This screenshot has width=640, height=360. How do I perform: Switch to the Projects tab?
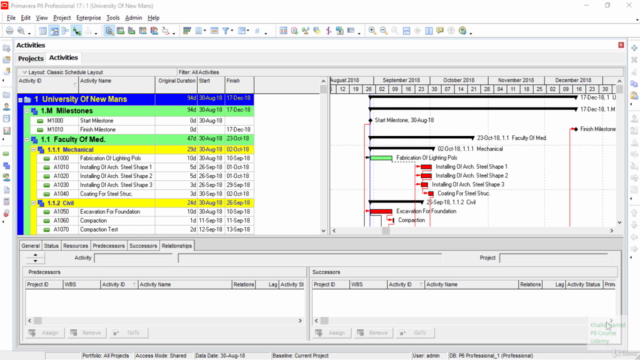(x=31, y=58)
